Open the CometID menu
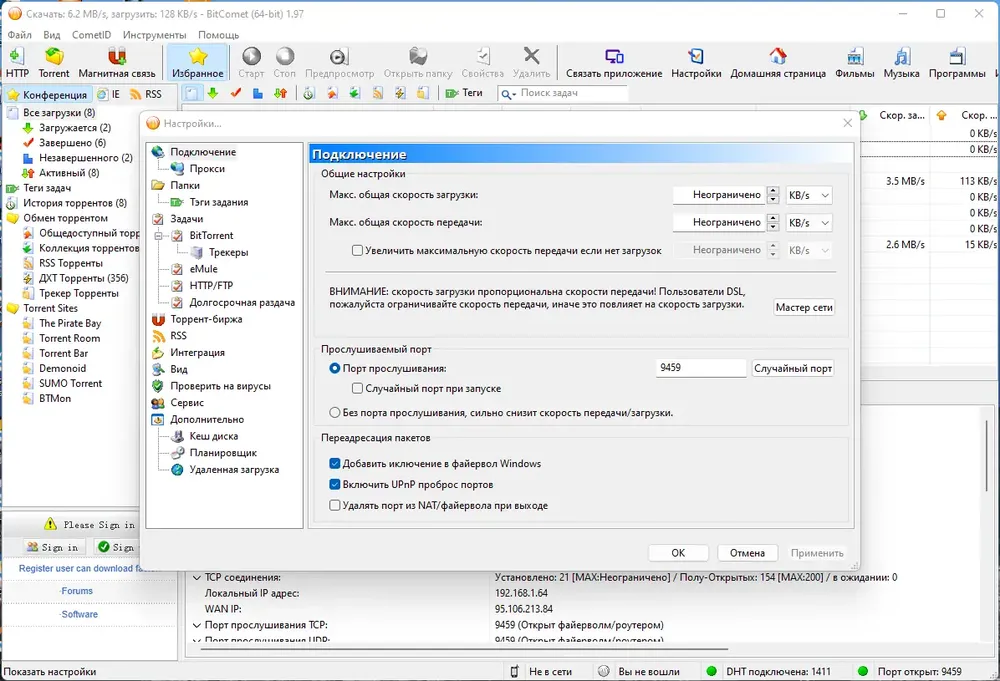This screenshot has width=1000, height=681. point(91,35)
